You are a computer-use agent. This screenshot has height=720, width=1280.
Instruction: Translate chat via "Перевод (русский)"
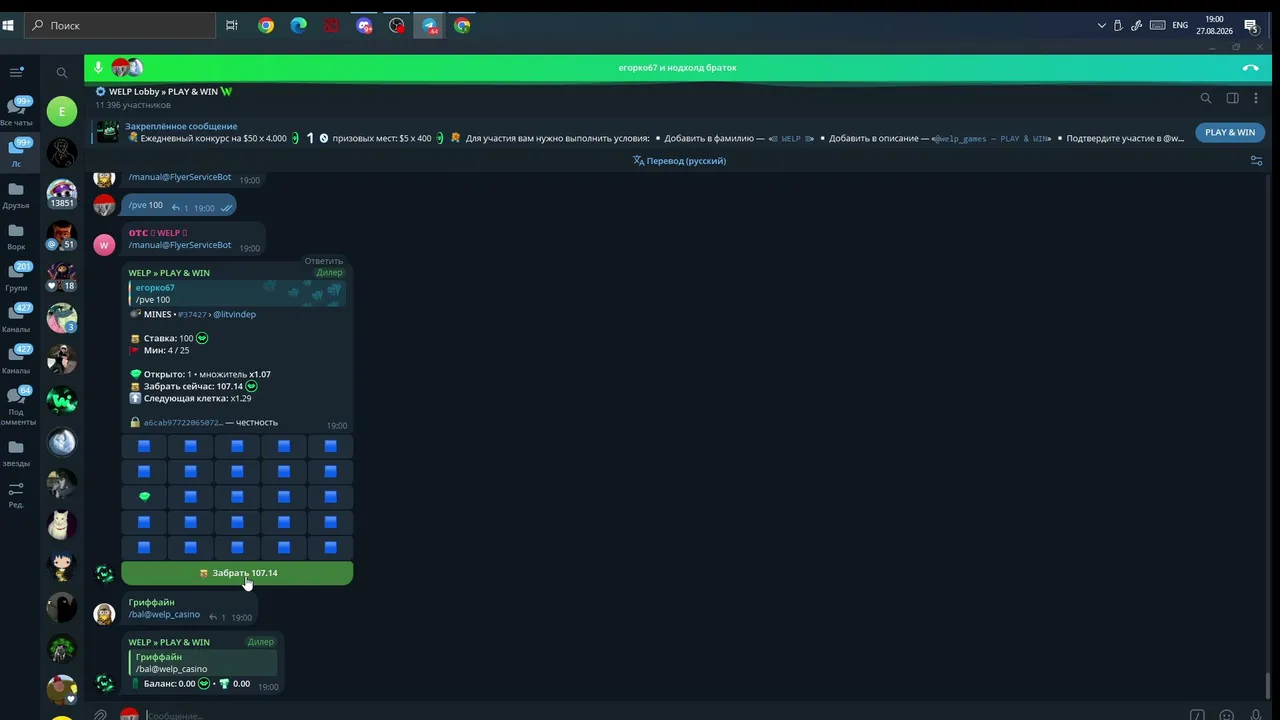[x=679, y=161]
